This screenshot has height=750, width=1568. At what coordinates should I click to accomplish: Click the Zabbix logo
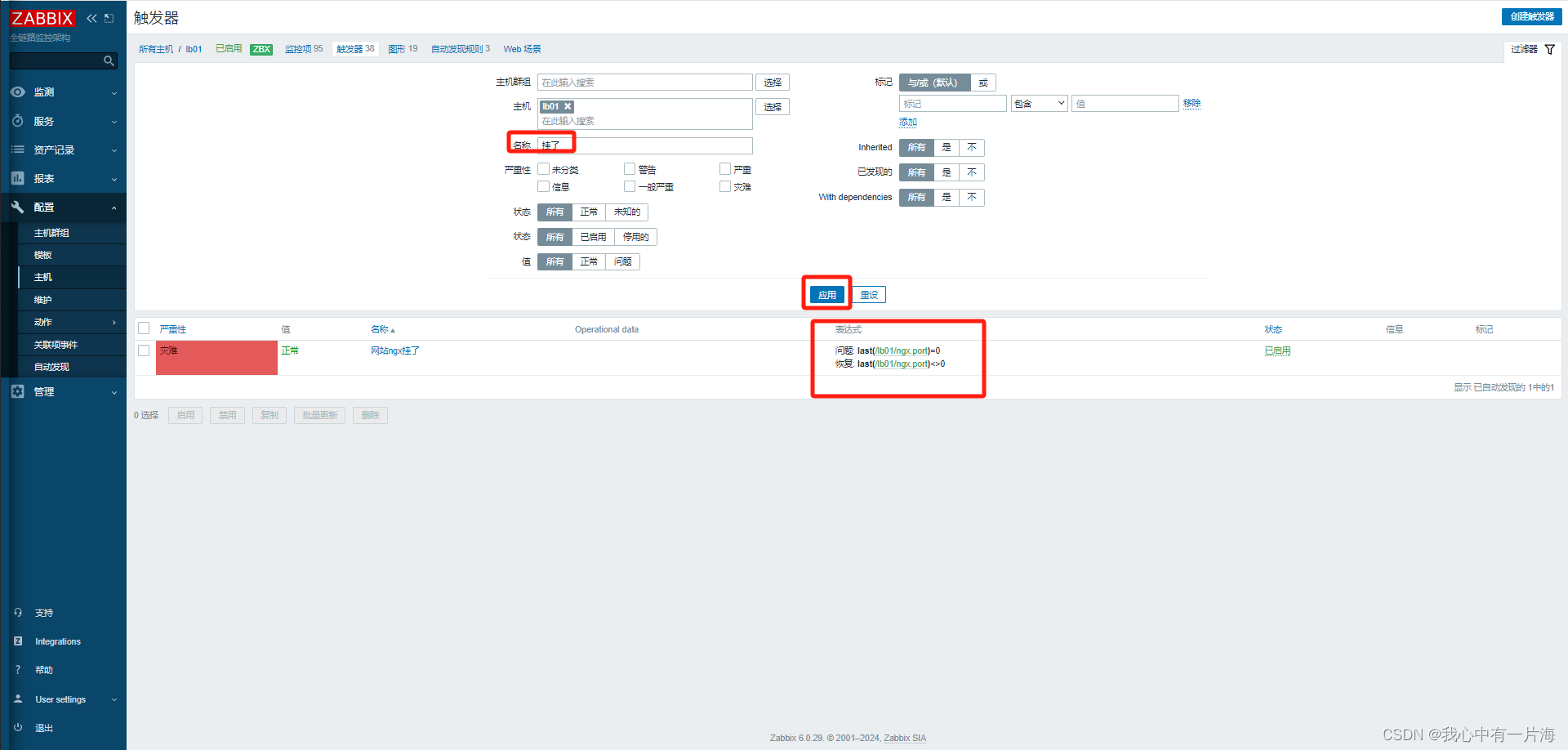tap(42, 18)
